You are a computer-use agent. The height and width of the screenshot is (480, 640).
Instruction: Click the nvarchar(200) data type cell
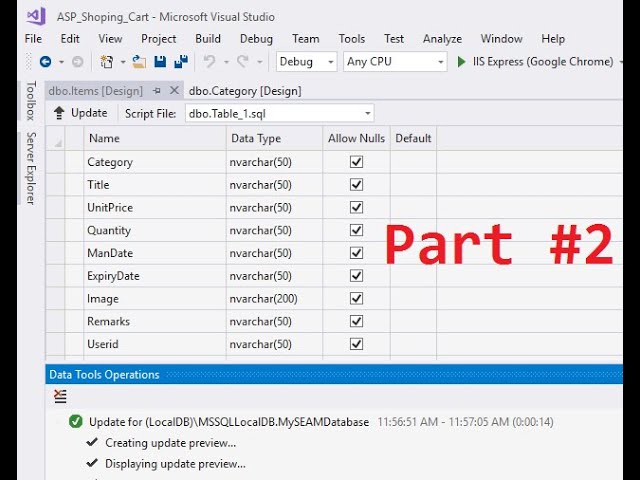click(274, 298)
